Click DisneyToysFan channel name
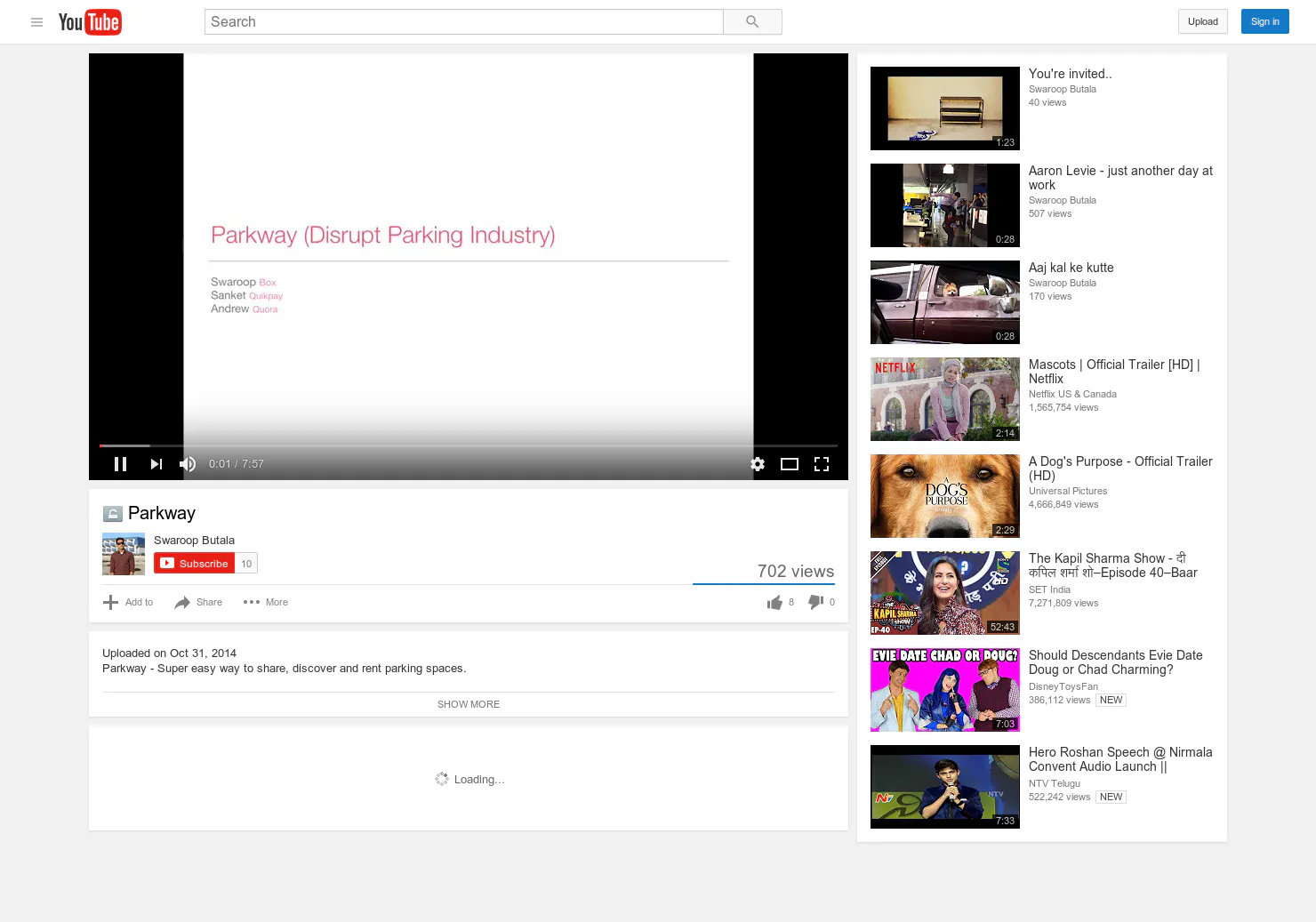1316x922 pixels. (1063, 686)
